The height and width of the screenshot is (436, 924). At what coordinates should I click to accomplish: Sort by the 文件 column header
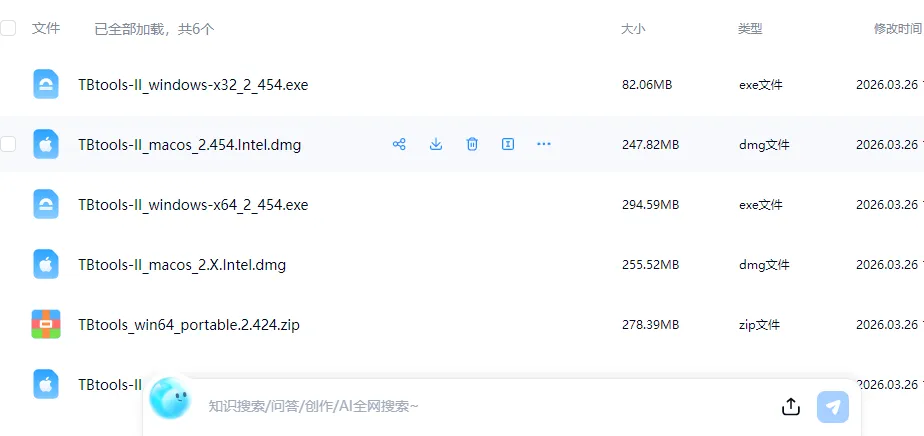[46, 28]
